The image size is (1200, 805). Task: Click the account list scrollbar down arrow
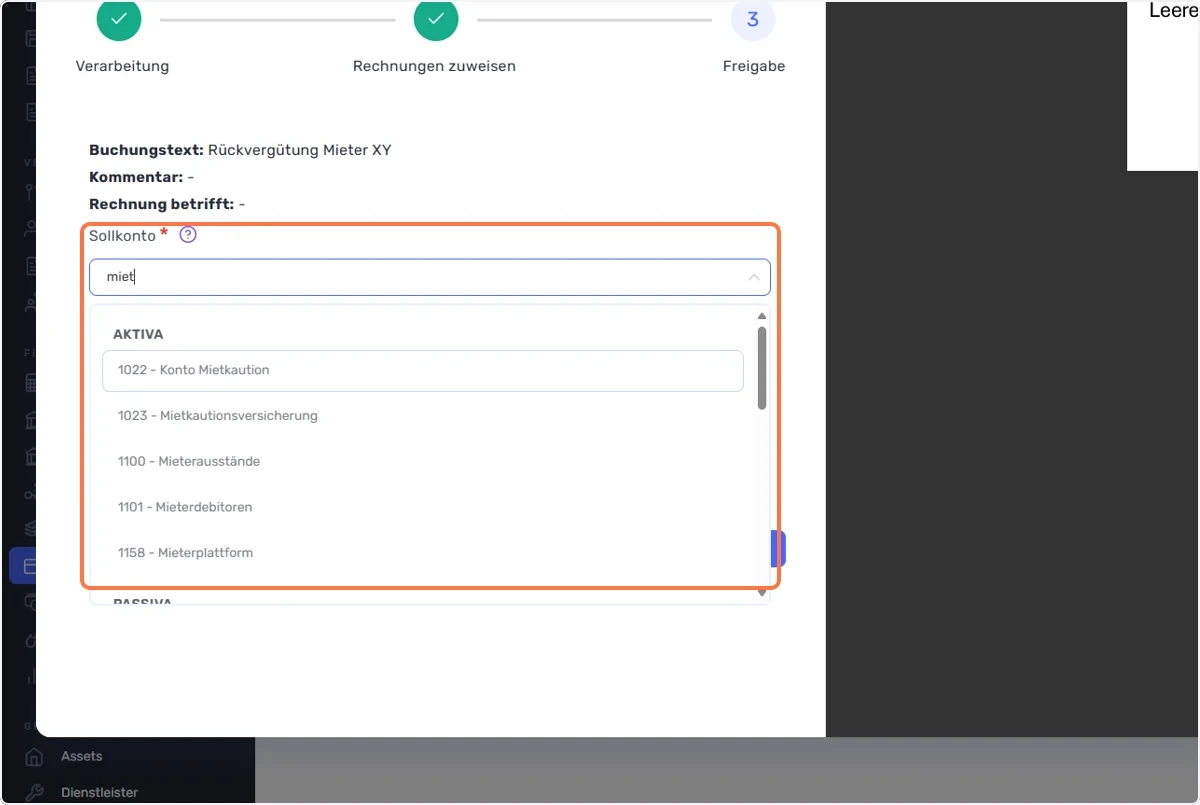tap(762, 593)
